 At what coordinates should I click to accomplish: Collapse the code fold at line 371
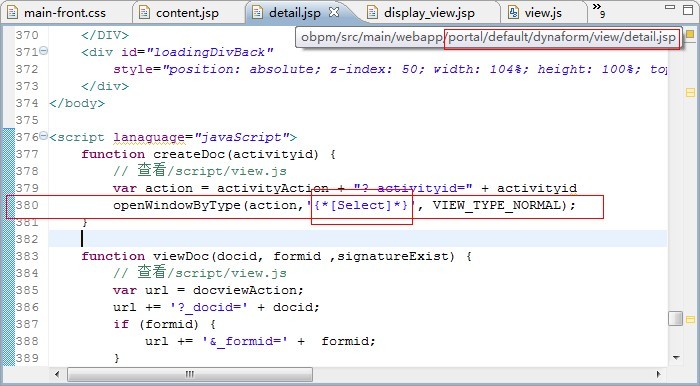click(43, 50)
